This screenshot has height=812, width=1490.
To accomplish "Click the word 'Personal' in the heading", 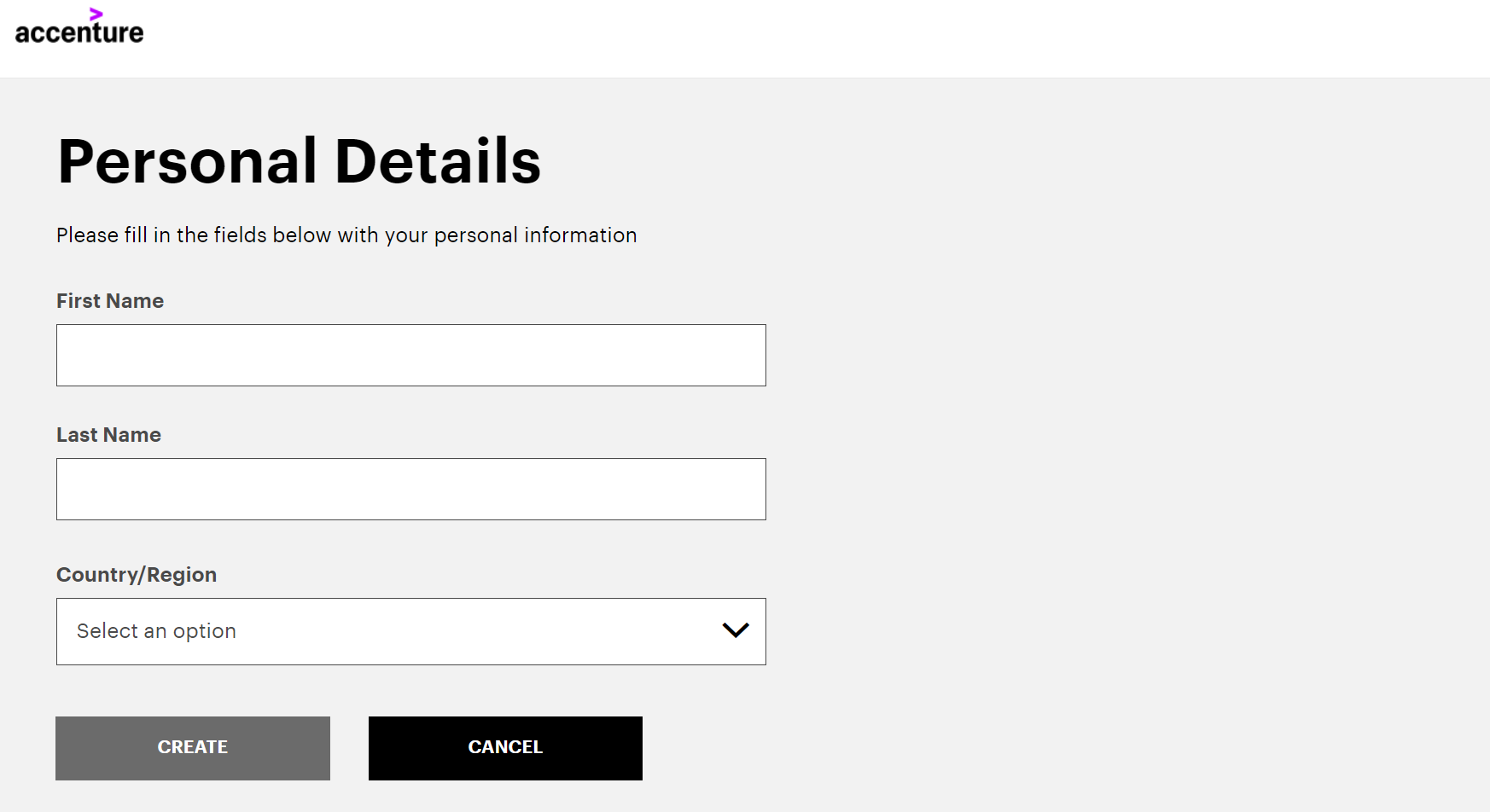I will (x=188, y=161).
